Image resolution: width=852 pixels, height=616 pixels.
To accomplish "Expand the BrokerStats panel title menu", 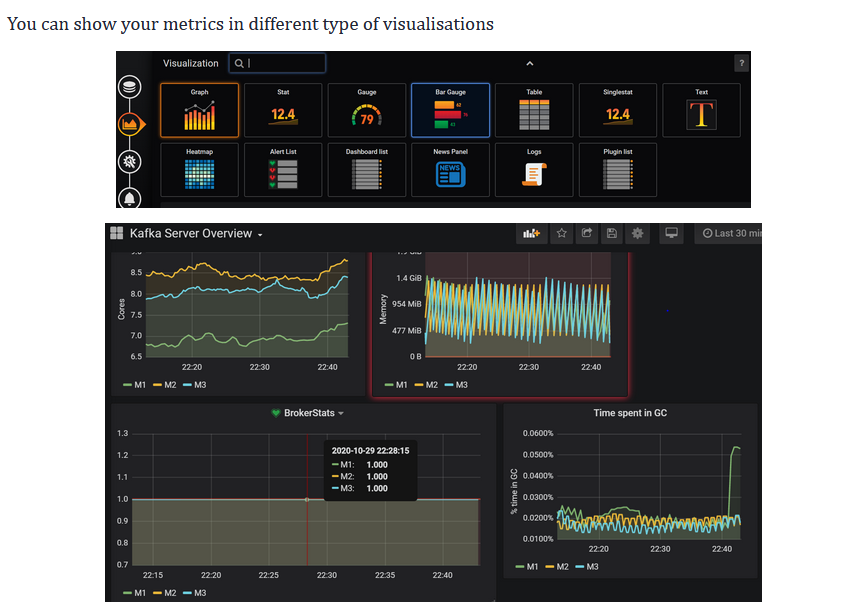I will click(x=309, y=413).
